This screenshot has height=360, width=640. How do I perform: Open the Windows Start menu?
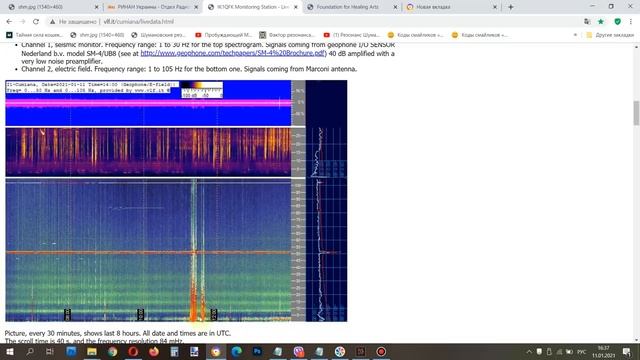[9, 351]
